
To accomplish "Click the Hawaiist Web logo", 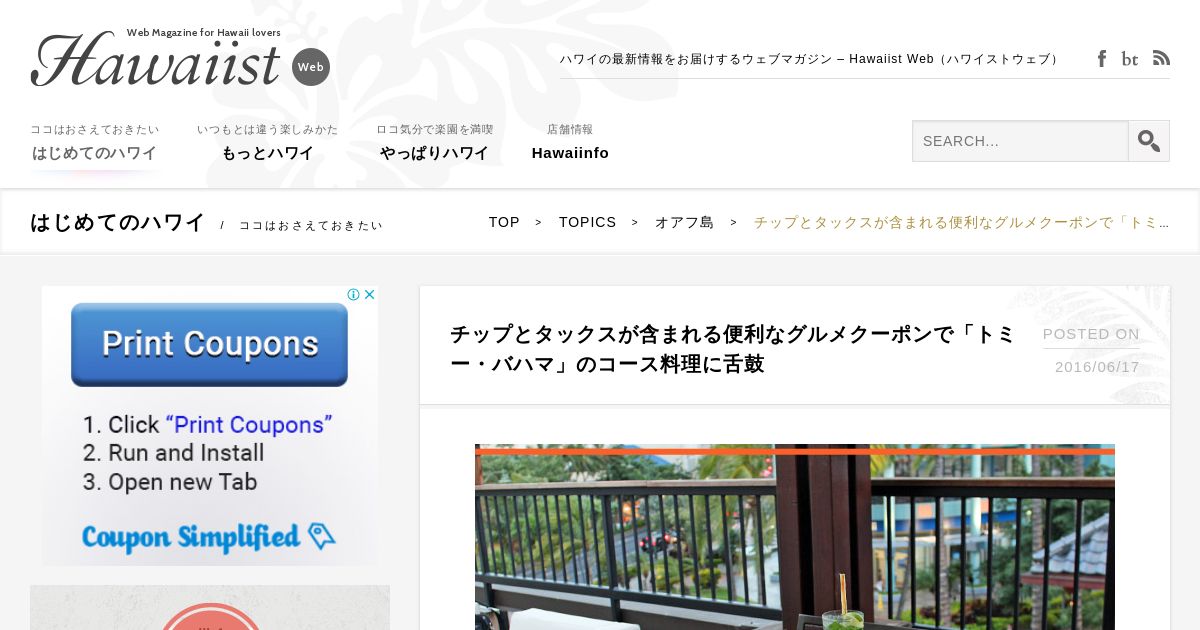I will click(x=180, y=57).
